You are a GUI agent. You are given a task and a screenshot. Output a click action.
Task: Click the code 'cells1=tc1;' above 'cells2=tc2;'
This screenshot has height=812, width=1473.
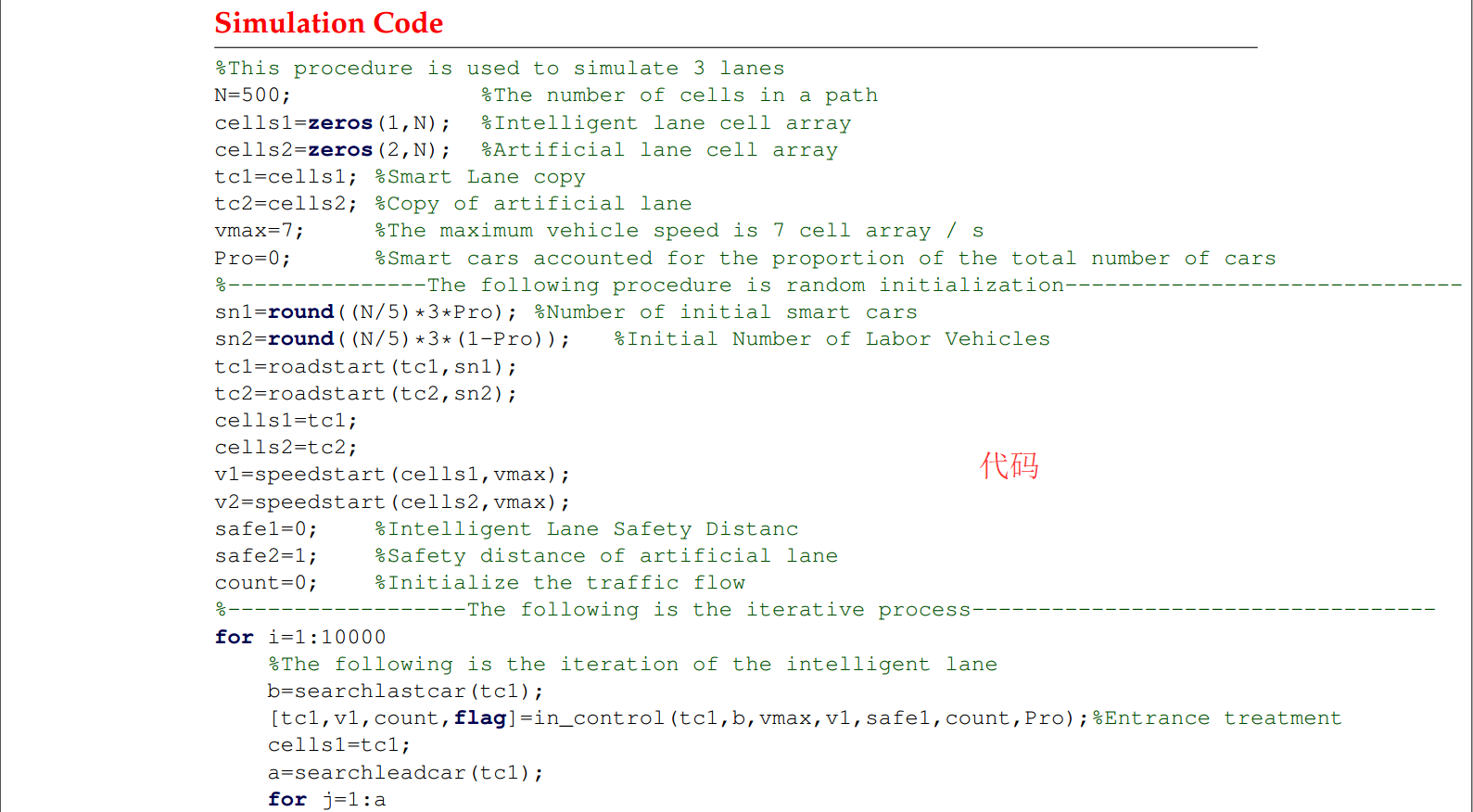point(286,421)
